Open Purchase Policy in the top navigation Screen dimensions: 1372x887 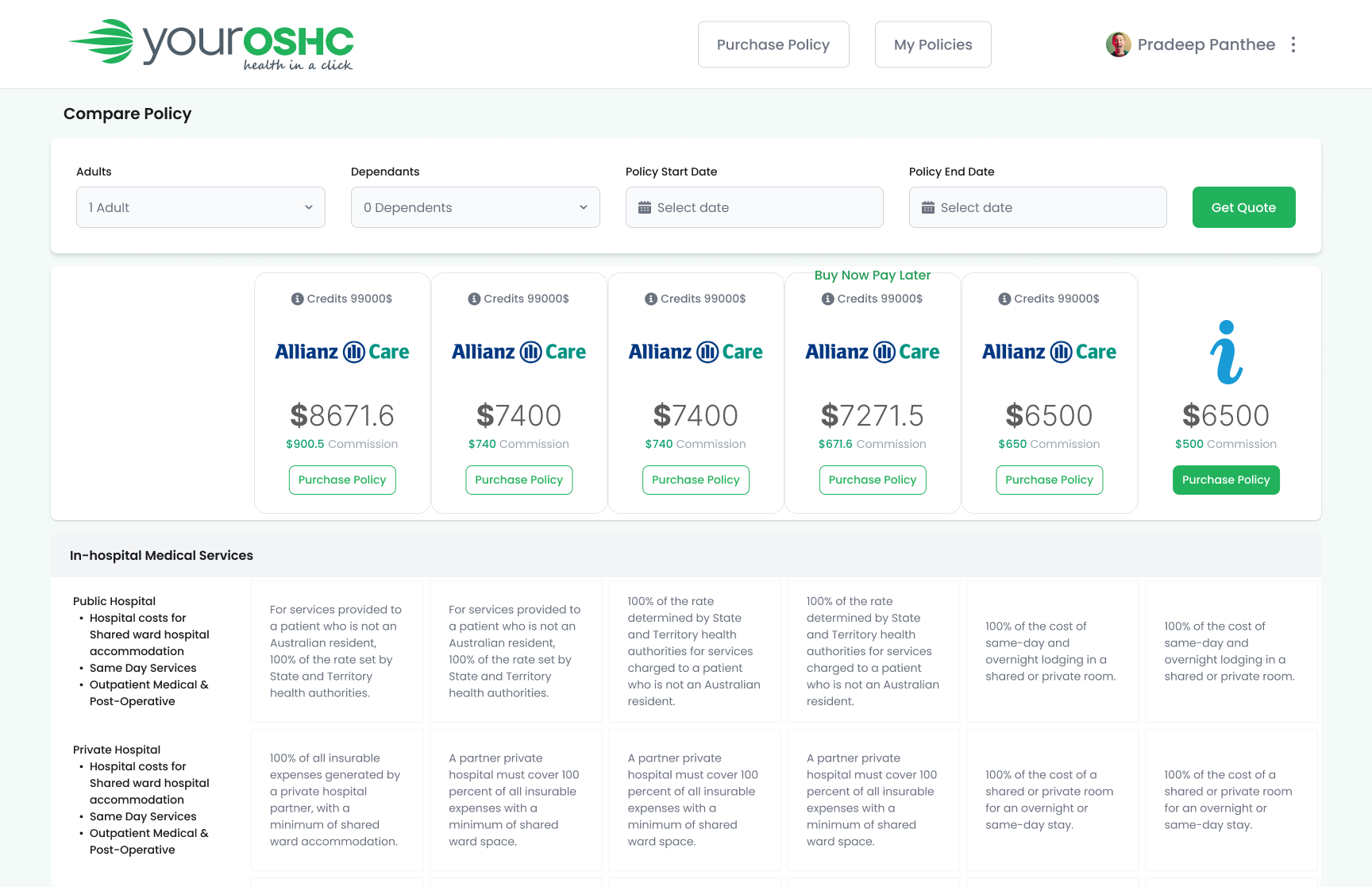[773, 44]
